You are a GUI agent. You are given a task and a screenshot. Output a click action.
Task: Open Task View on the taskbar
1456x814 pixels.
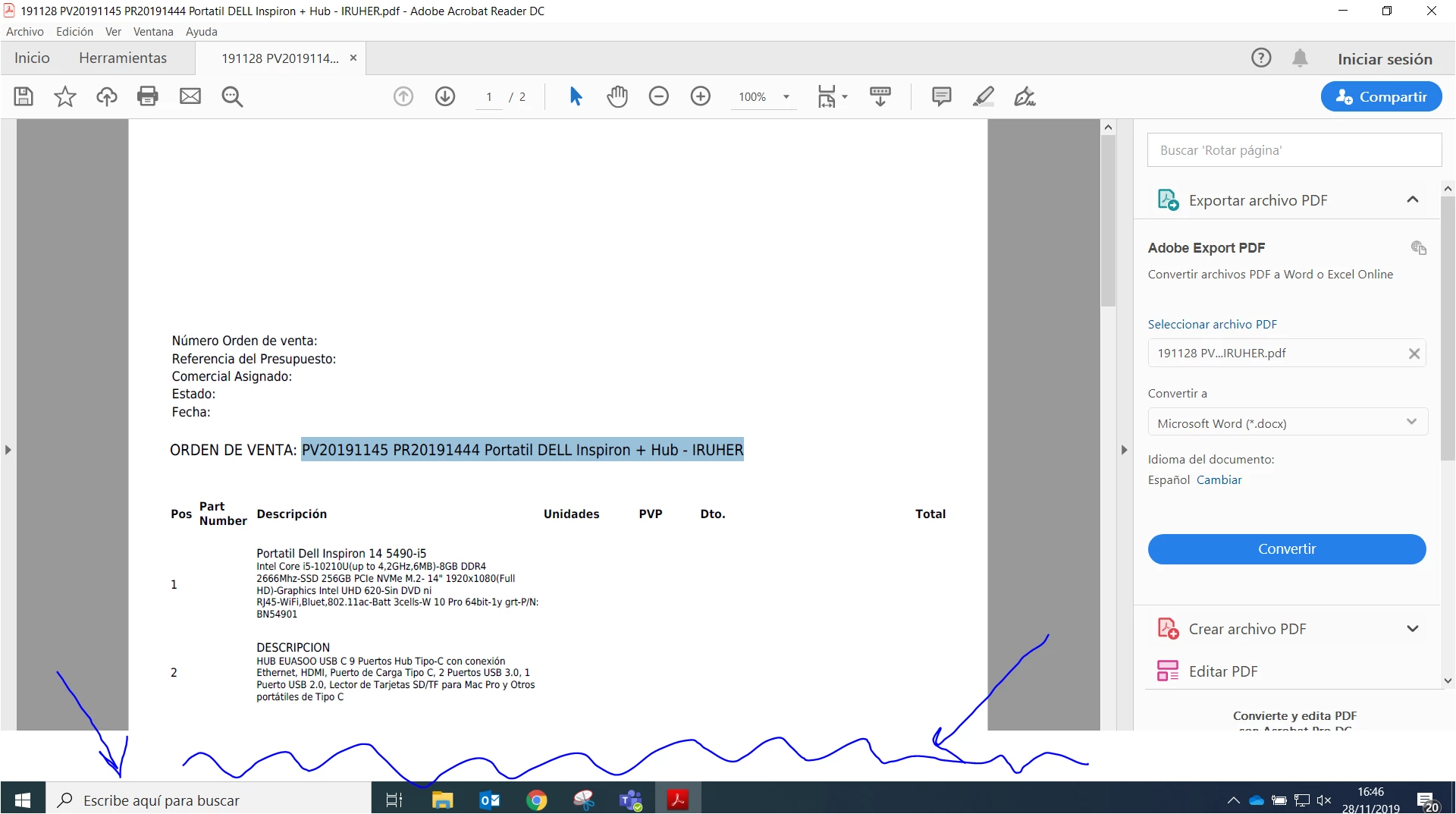tap(394, 800)
